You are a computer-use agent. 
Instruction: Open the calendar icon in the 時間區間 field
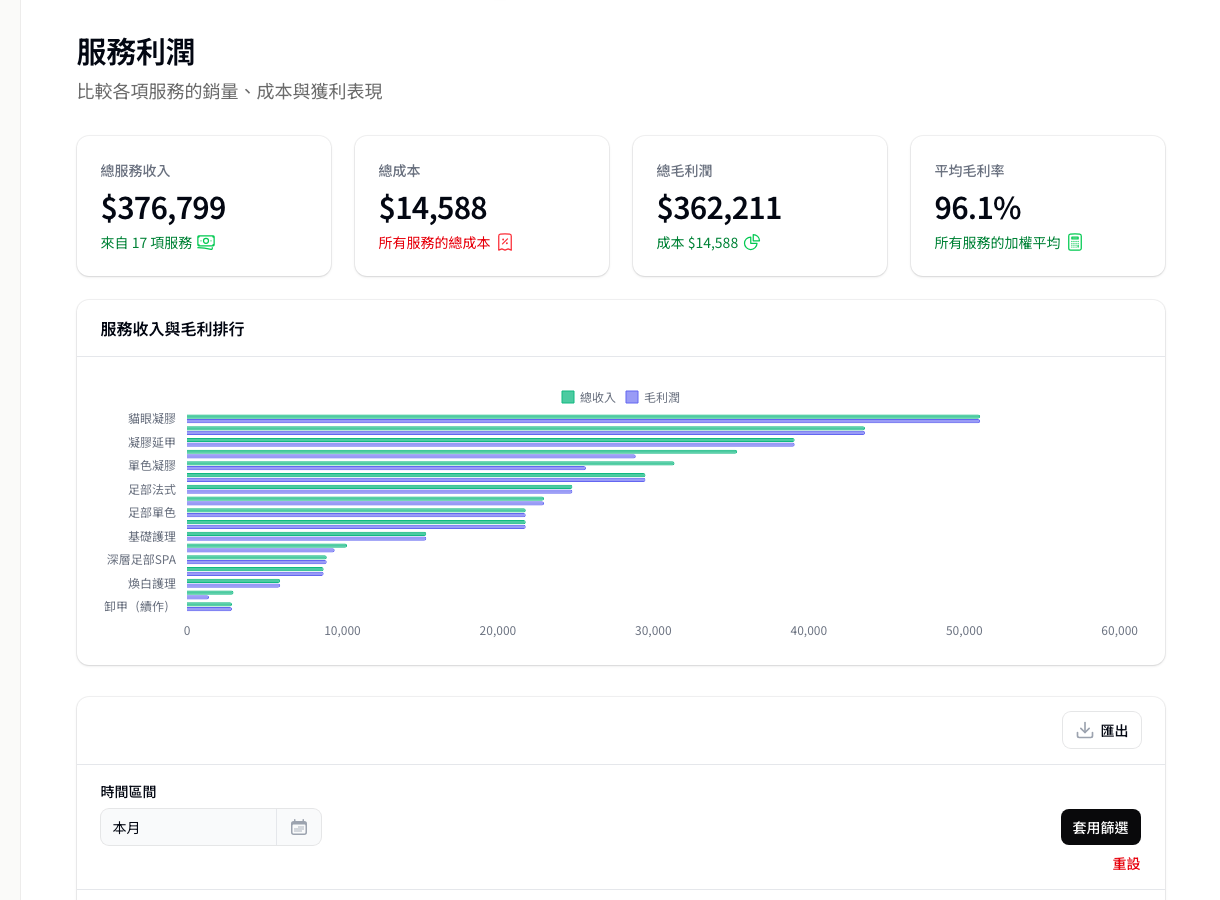point(299,827)
